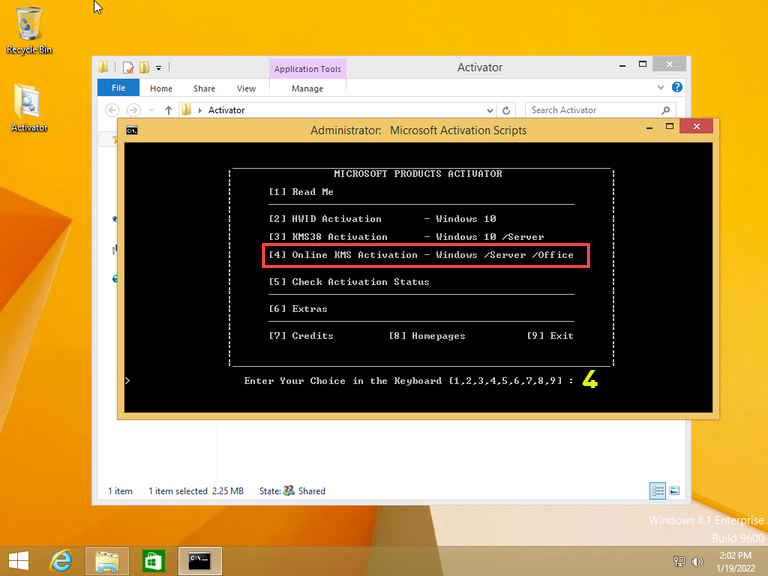
Task: Click the search magnifier icon in Explorer
Action: (x=666, y=110)
